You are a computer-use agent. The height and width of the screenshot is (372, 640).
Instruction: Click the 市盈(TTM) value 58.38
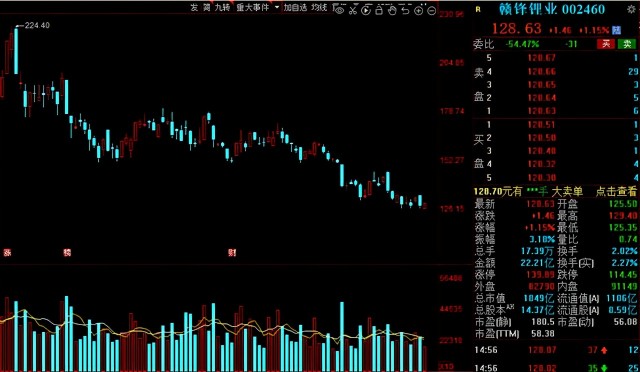(543, 334)
